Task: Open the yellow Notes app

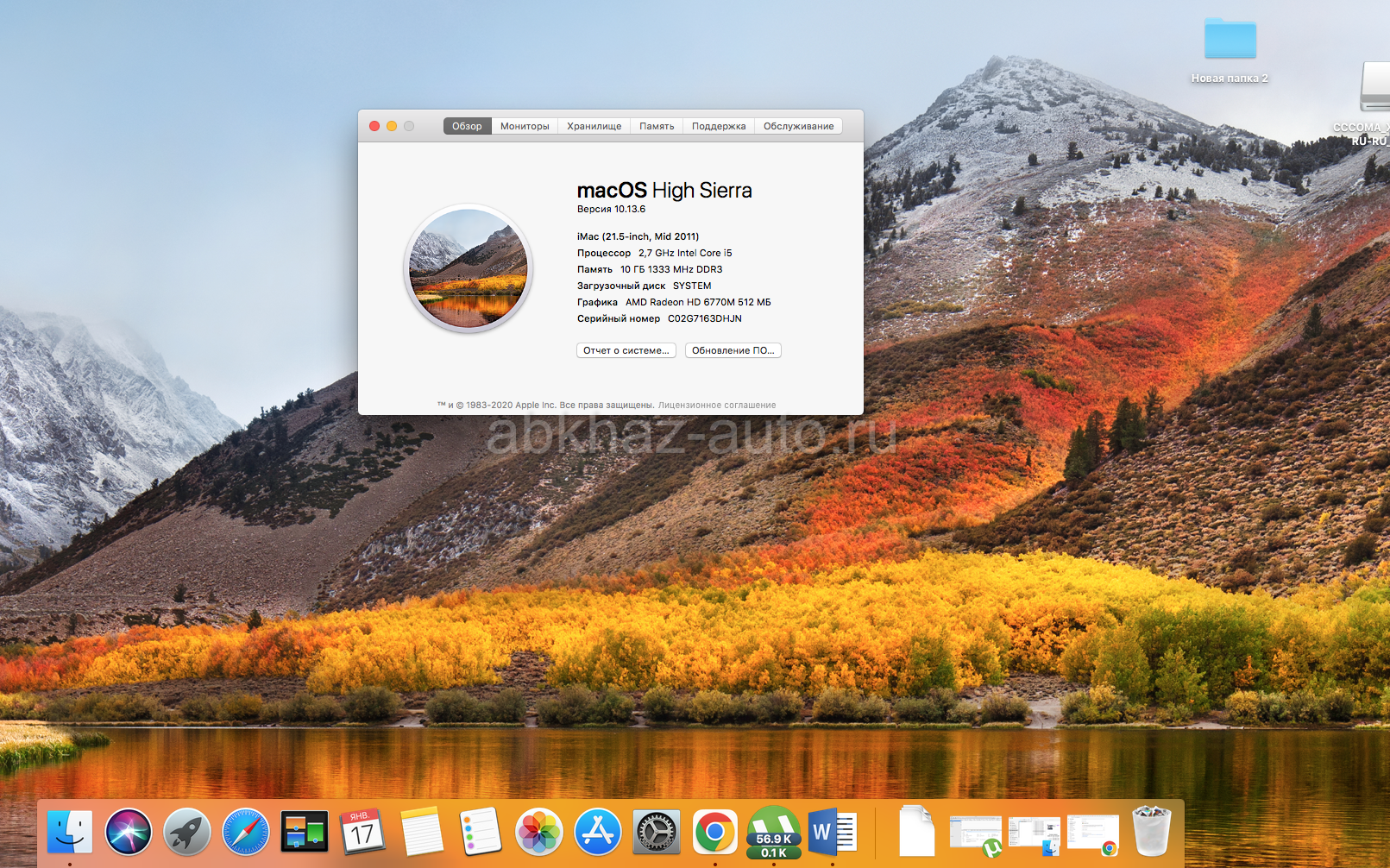Action: (422, 832)
